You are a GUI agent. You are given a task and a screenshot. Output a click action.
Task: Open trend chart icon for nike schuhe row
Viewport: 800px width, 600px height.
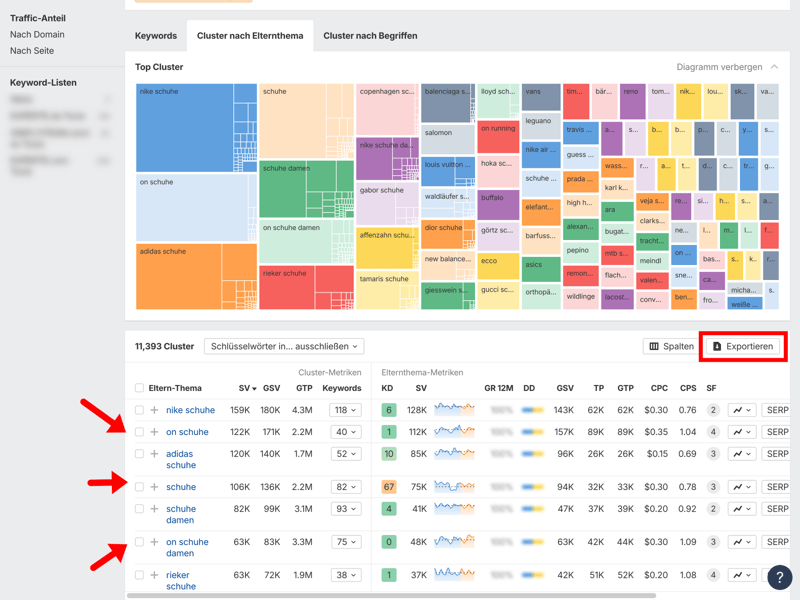click(741, 410)
